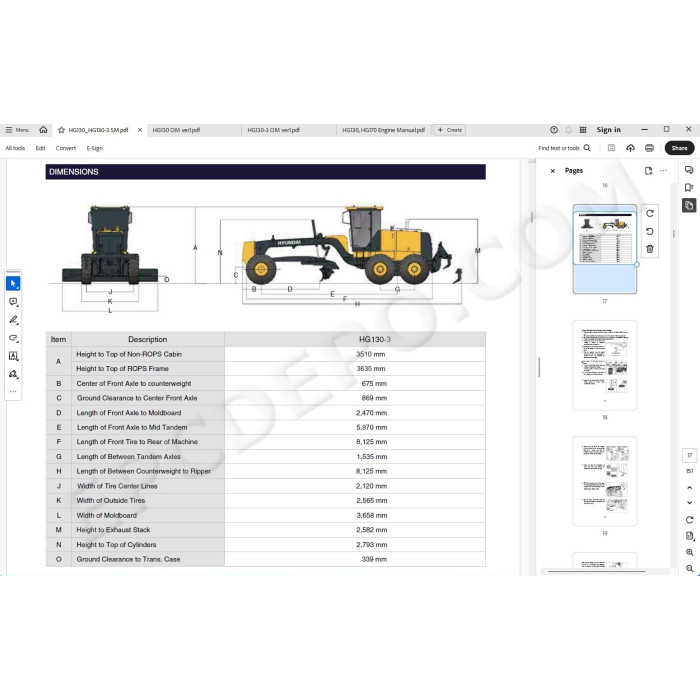The height and width of the screenshot is (700, 700).
Task: Save the file with the disk icon
Action: click(x=611, y=148)
